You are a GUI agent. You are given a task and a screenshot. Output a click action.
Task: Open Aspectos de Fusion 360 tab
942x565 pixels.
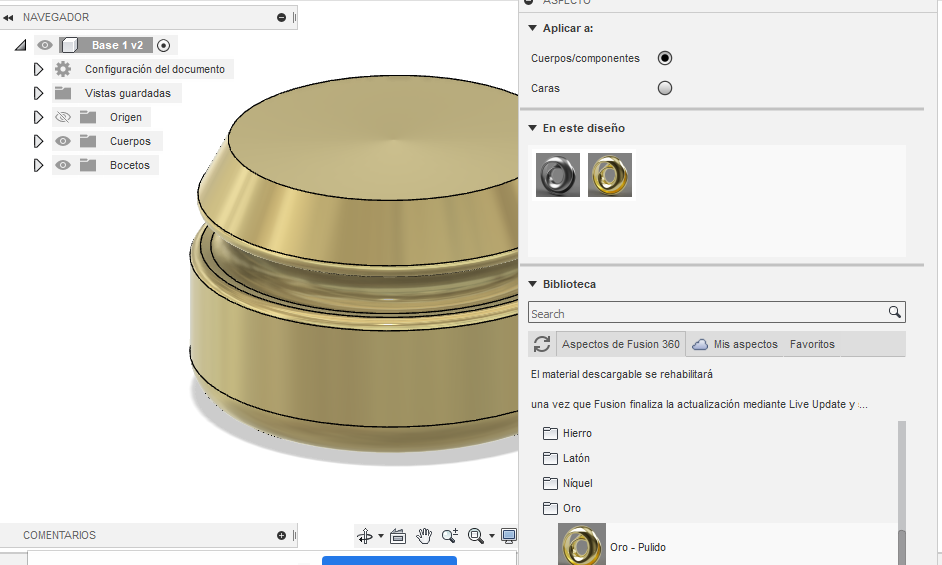(621, 344)
